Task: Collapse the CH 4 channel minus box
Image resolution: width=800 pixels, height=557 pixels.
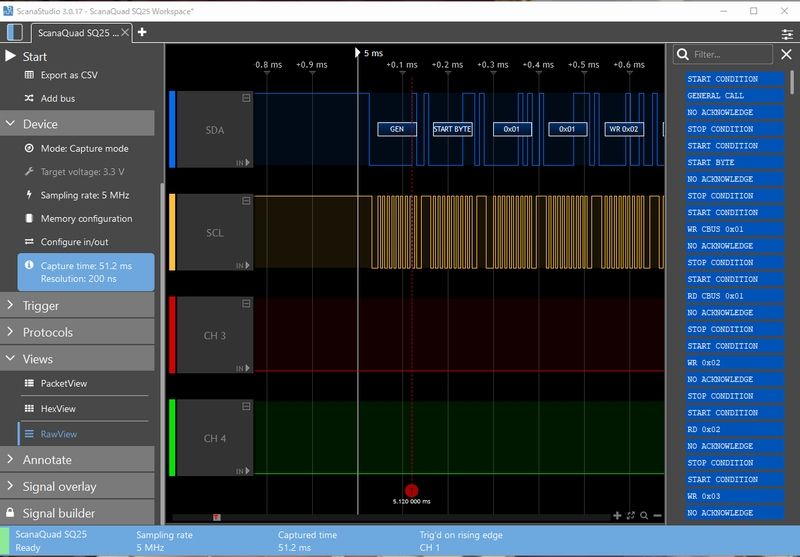Action: tap(246, 406)
